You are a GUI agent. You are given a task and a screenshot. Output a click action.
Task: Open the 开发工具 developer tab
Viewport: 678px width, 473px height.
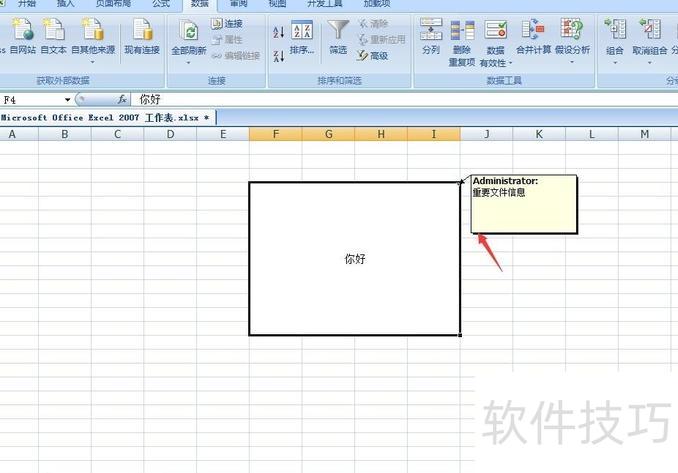click(325, 3)
